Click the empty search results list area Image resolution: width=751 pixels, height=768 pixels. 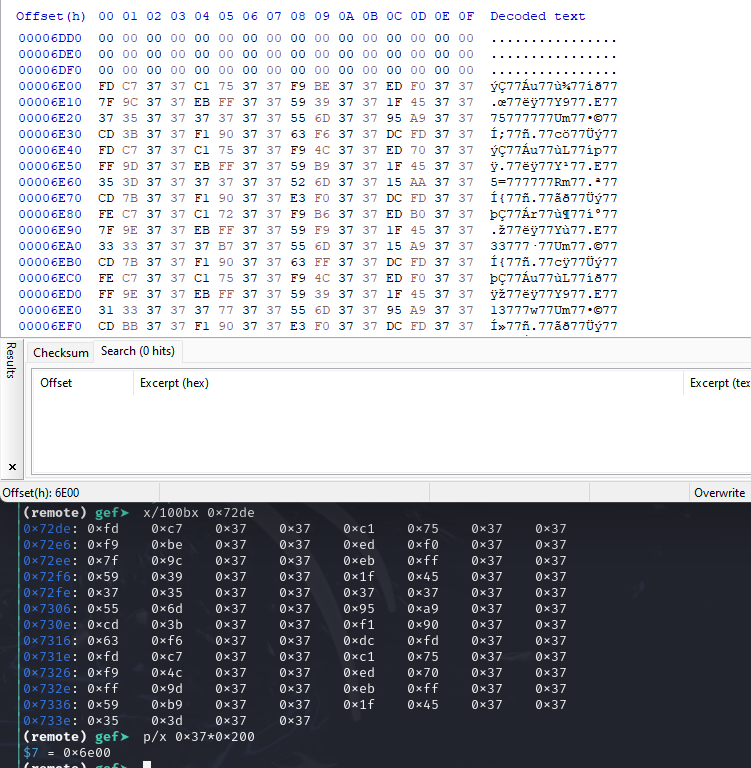tap(391, 433)
